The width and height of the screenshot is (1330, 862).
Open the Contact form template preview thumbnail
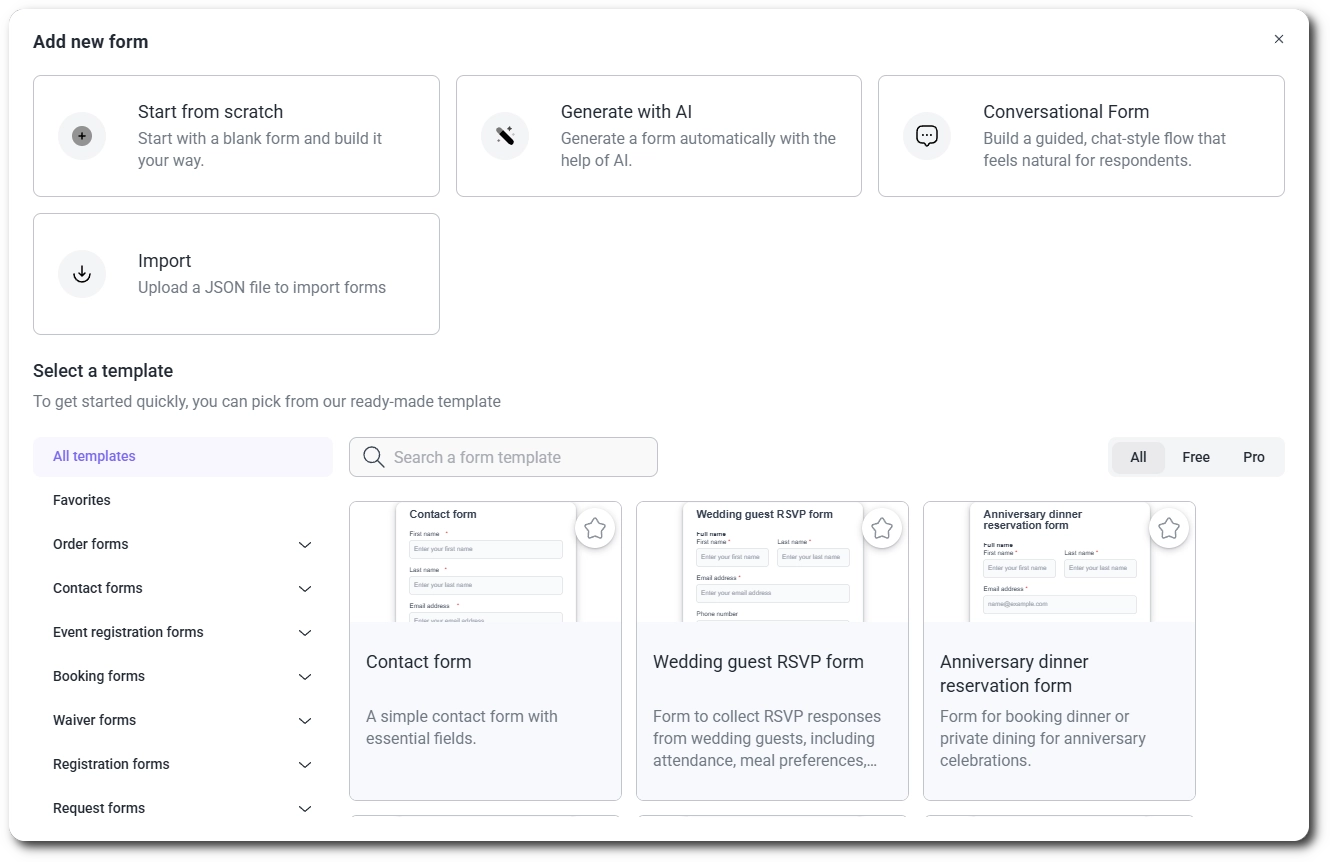point(485,562)
